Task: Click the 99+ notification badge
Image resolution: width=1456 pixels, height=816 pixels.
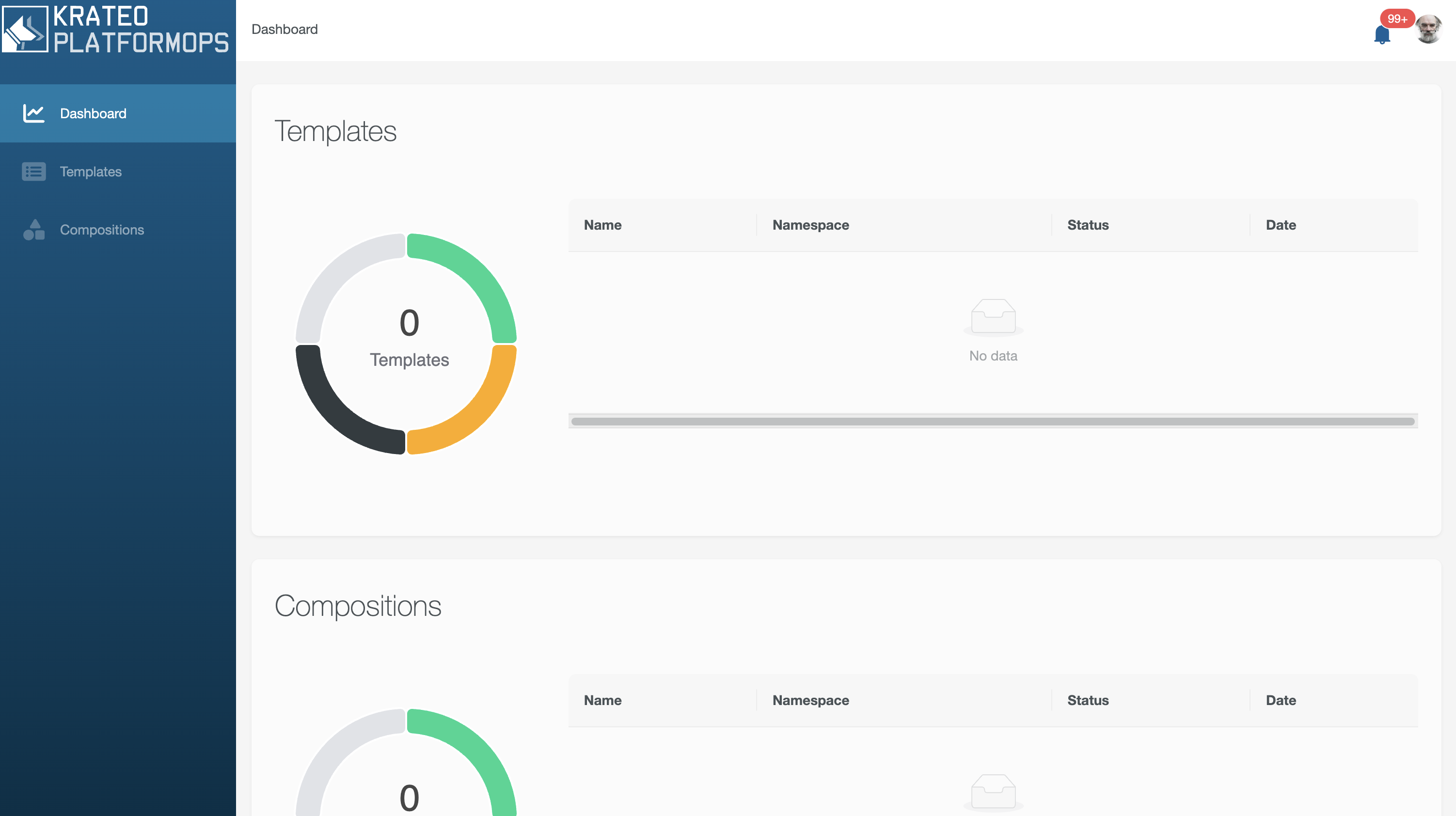Action: (x=1397, y=18)
